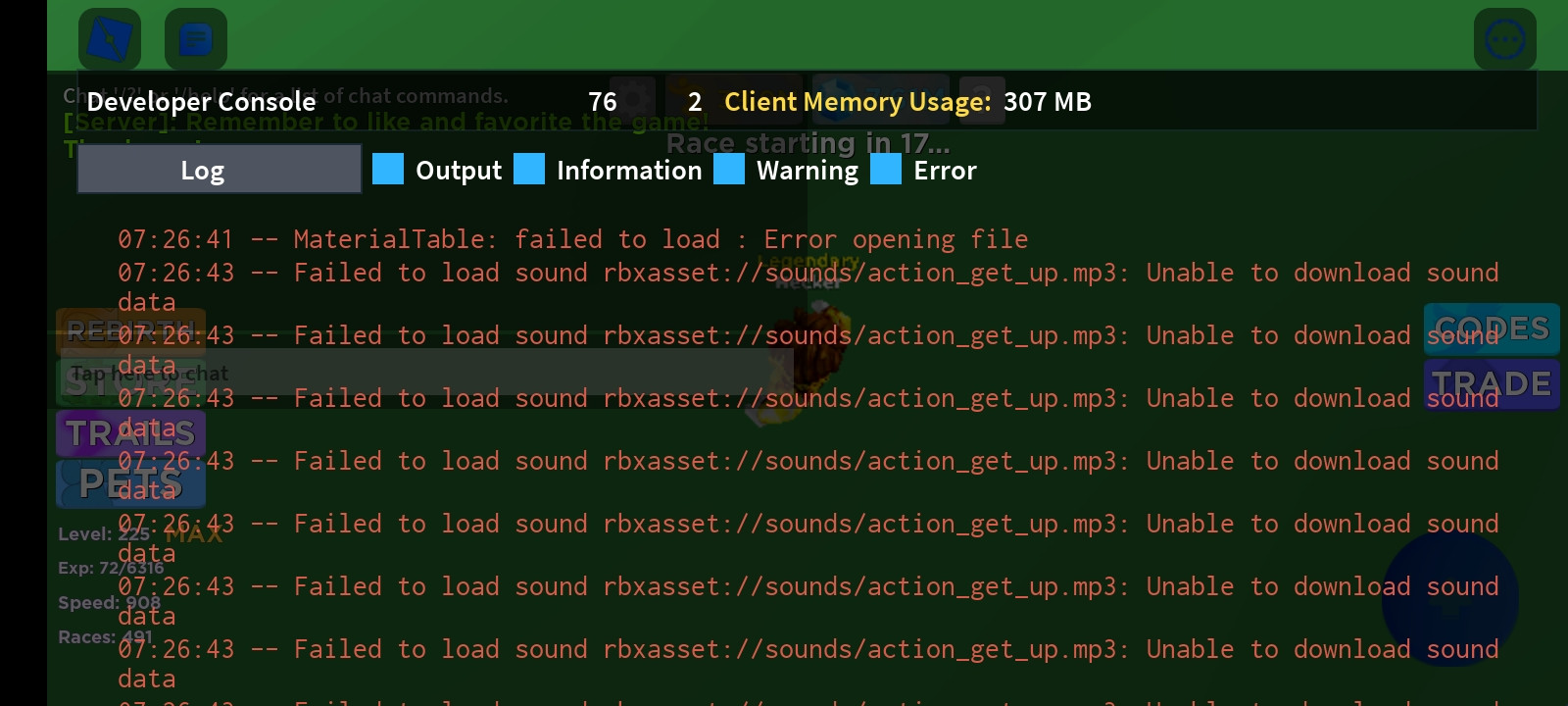Image resolution: width=1568 pixels, height=706 pixels.
Task: Tap the 'Tap here to chat' field
Action: coord(421,374)
